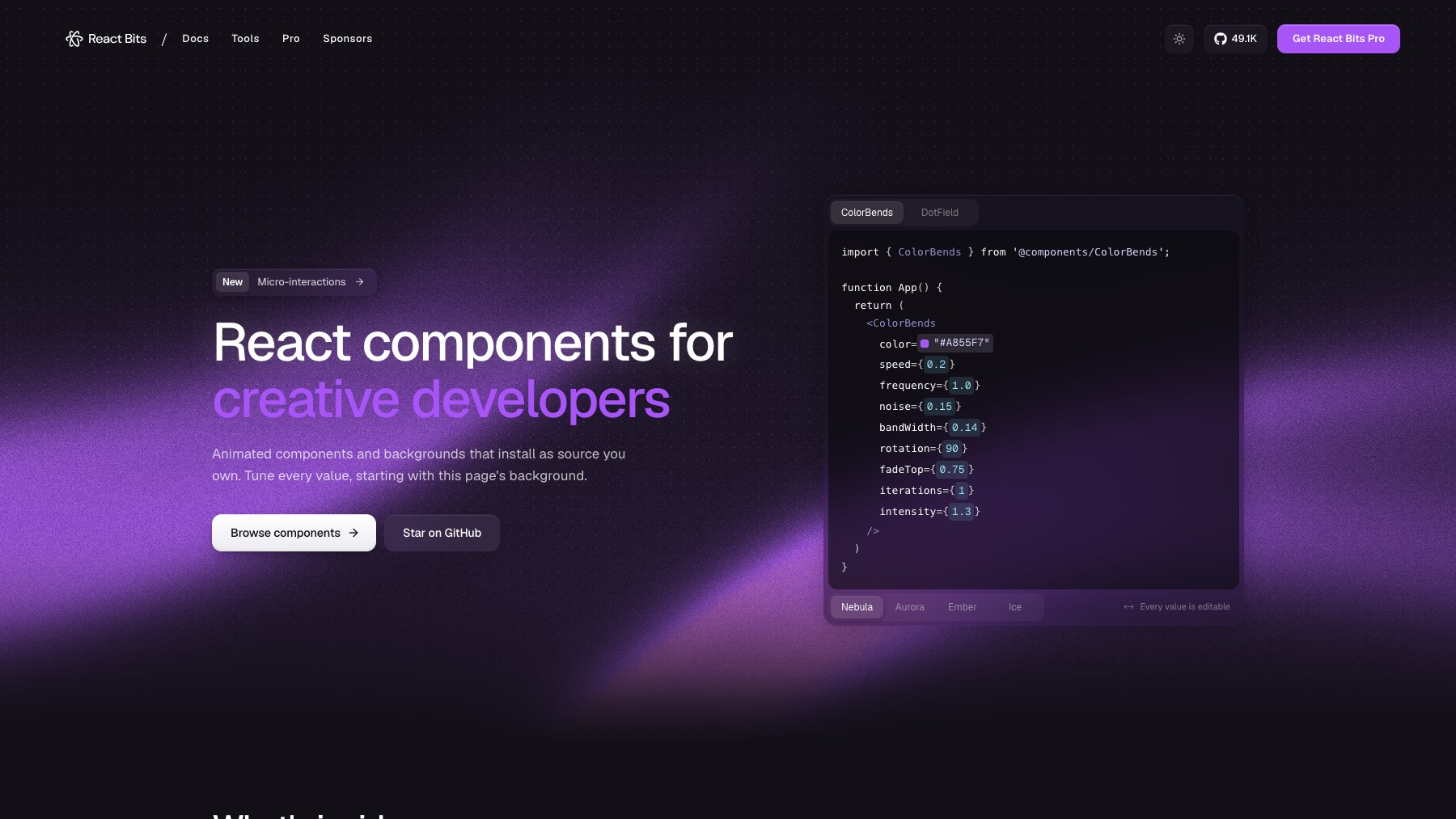The image size is (1456, 819).
Task: Click Star on GitHub button
Action: click(442, 533)
